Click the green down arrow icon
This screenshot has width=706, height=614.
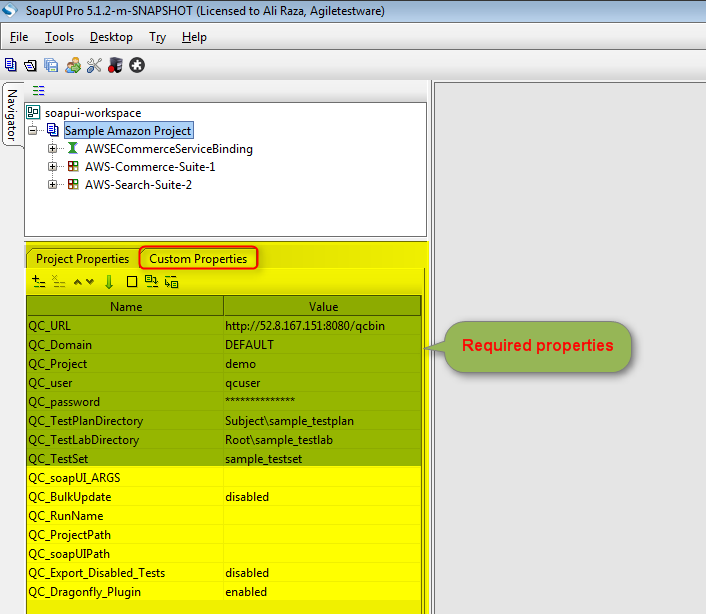[109, 282]
